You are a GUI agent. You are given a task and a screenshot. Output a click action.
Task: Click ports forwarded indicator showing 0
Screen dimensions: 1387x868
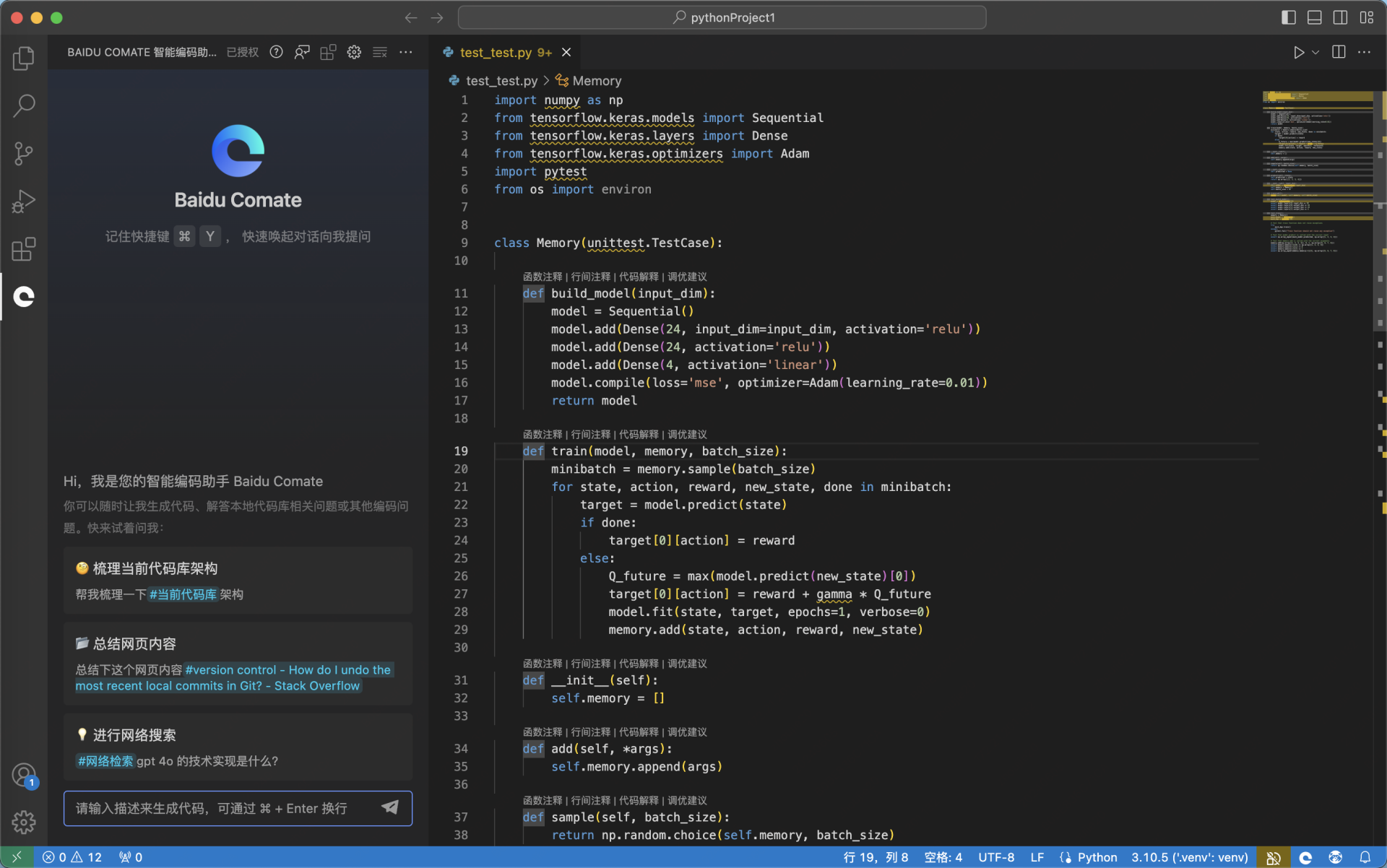pyautogui.click(x=131, y=857)
